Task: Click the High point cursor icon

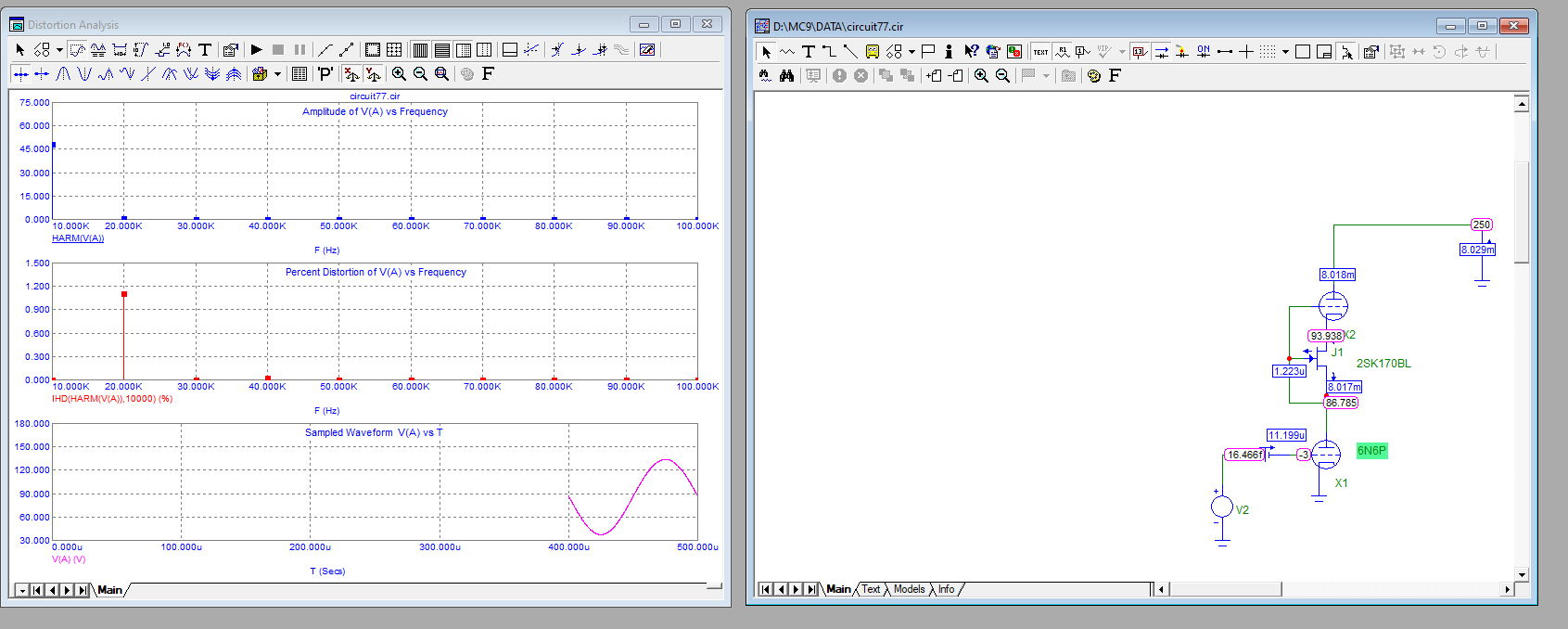Action: (x=106, y=74)
